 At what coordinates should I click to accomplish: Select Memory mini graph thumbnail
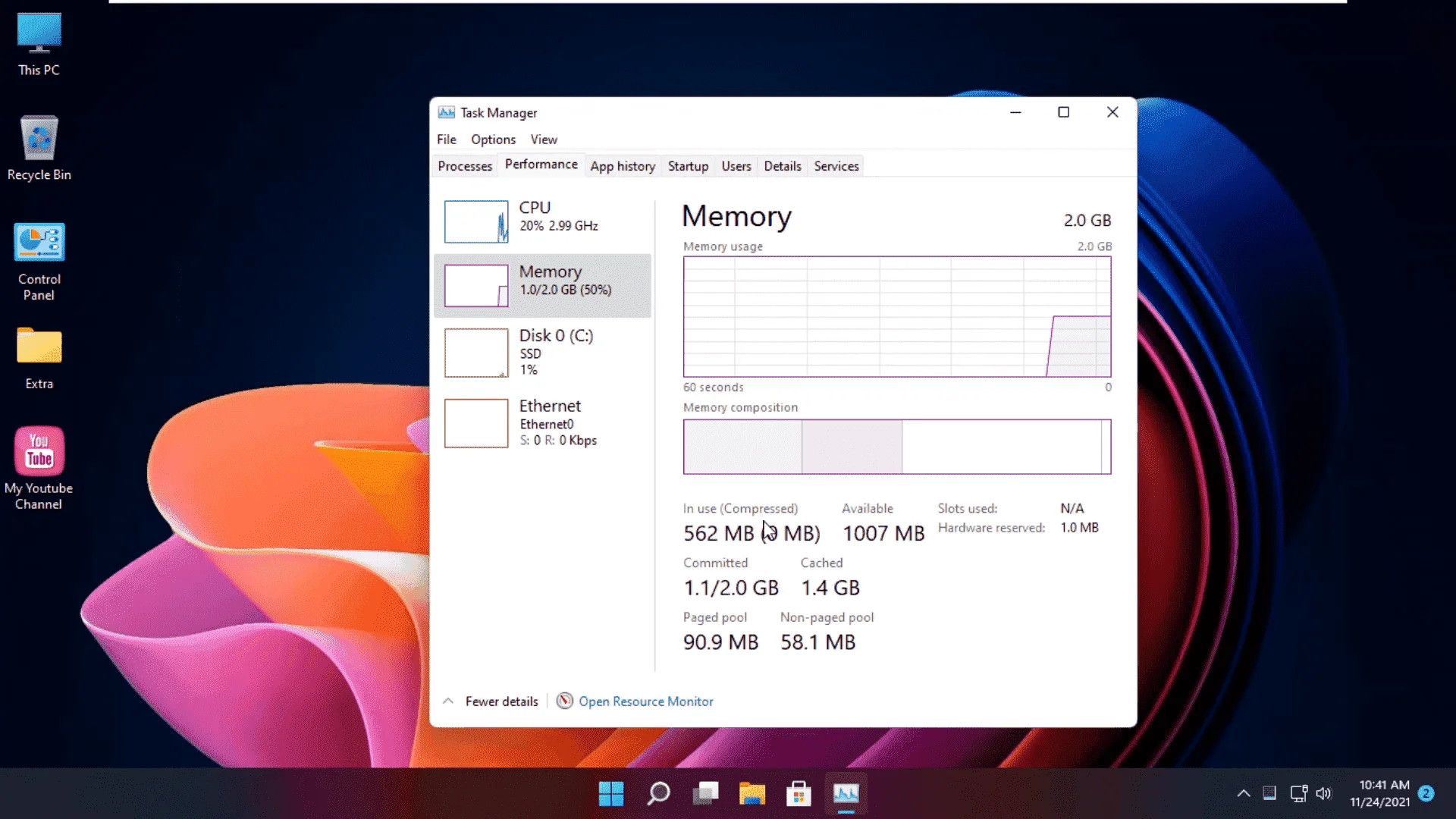[476, 285]
